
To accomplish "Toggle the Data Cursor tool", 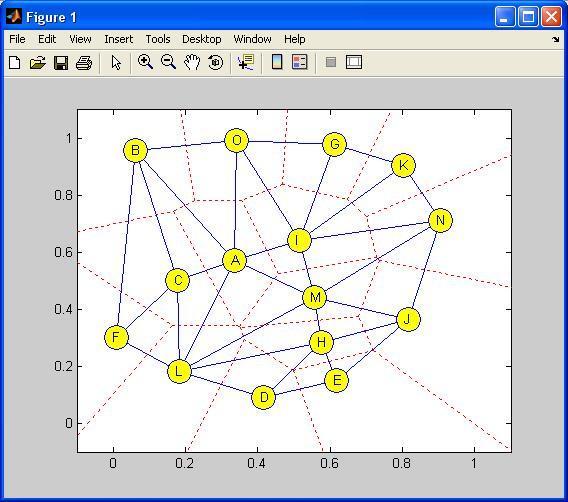I will point(246,62).
